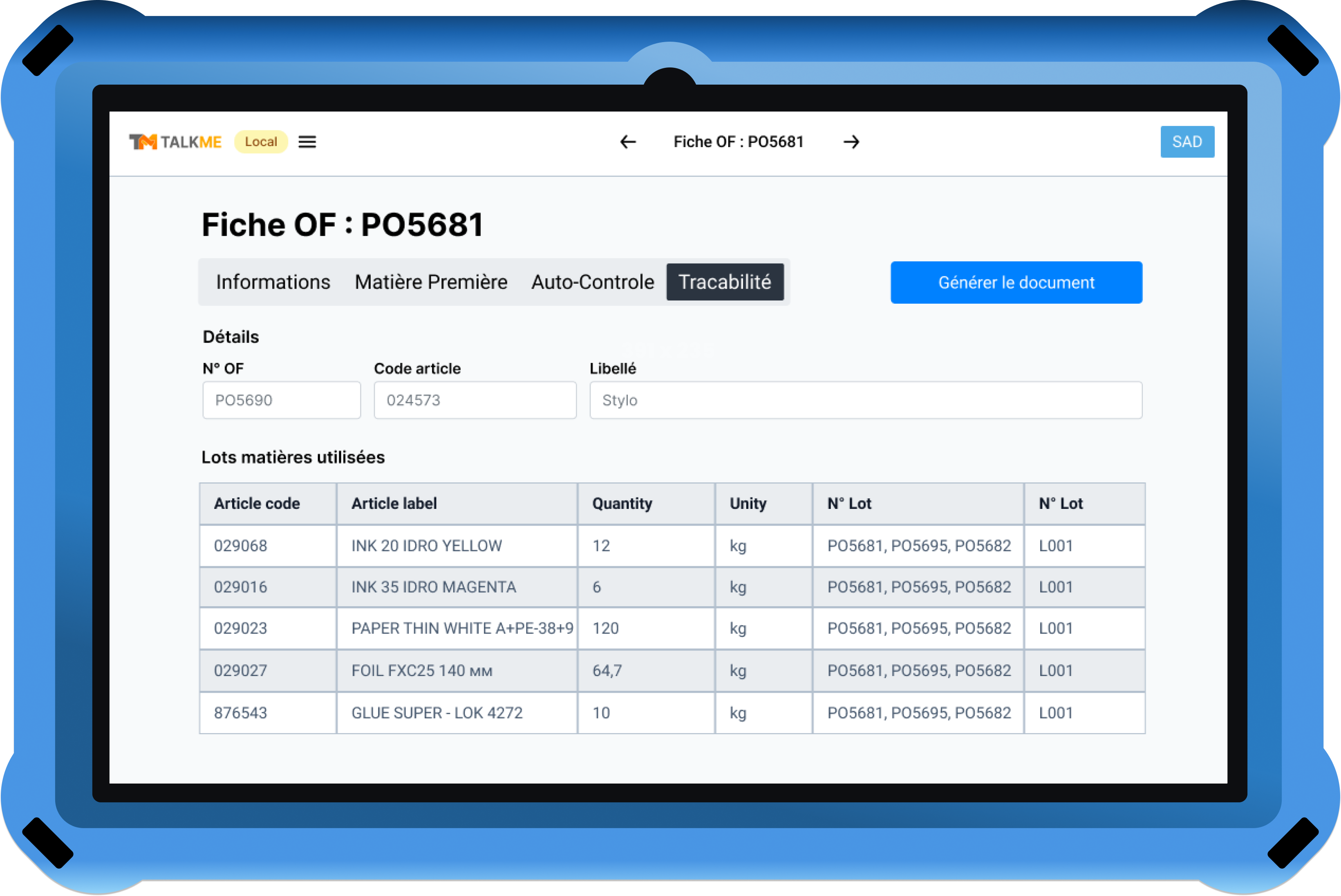Switch to the Informations tab
Screen dimensions: 1341x896
(273, 282)
